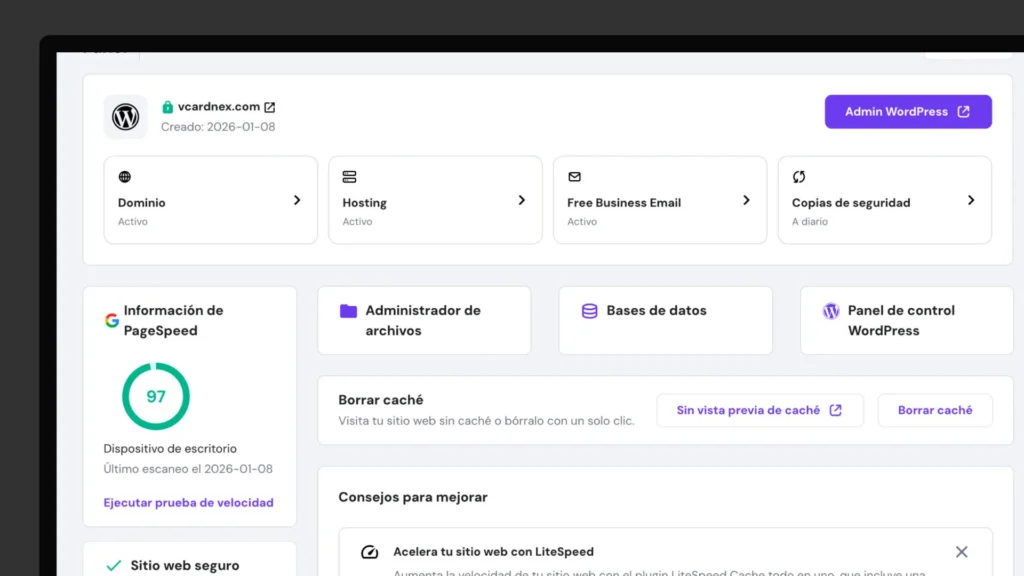
Task: Click the Borrar caché button
Action: click(x=934, y=410)
